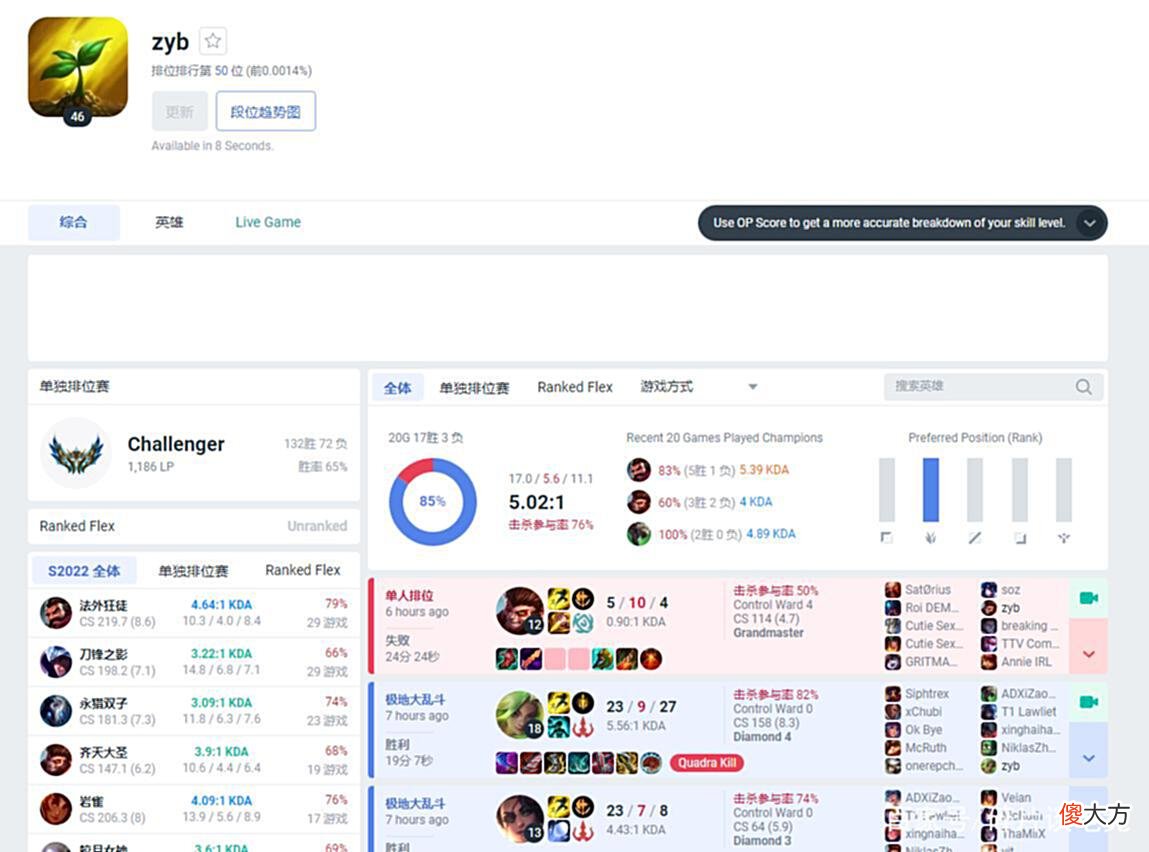Click the 85% win rate donut chart
This screenshot has height=852, width=1149.
click(432, 502)
